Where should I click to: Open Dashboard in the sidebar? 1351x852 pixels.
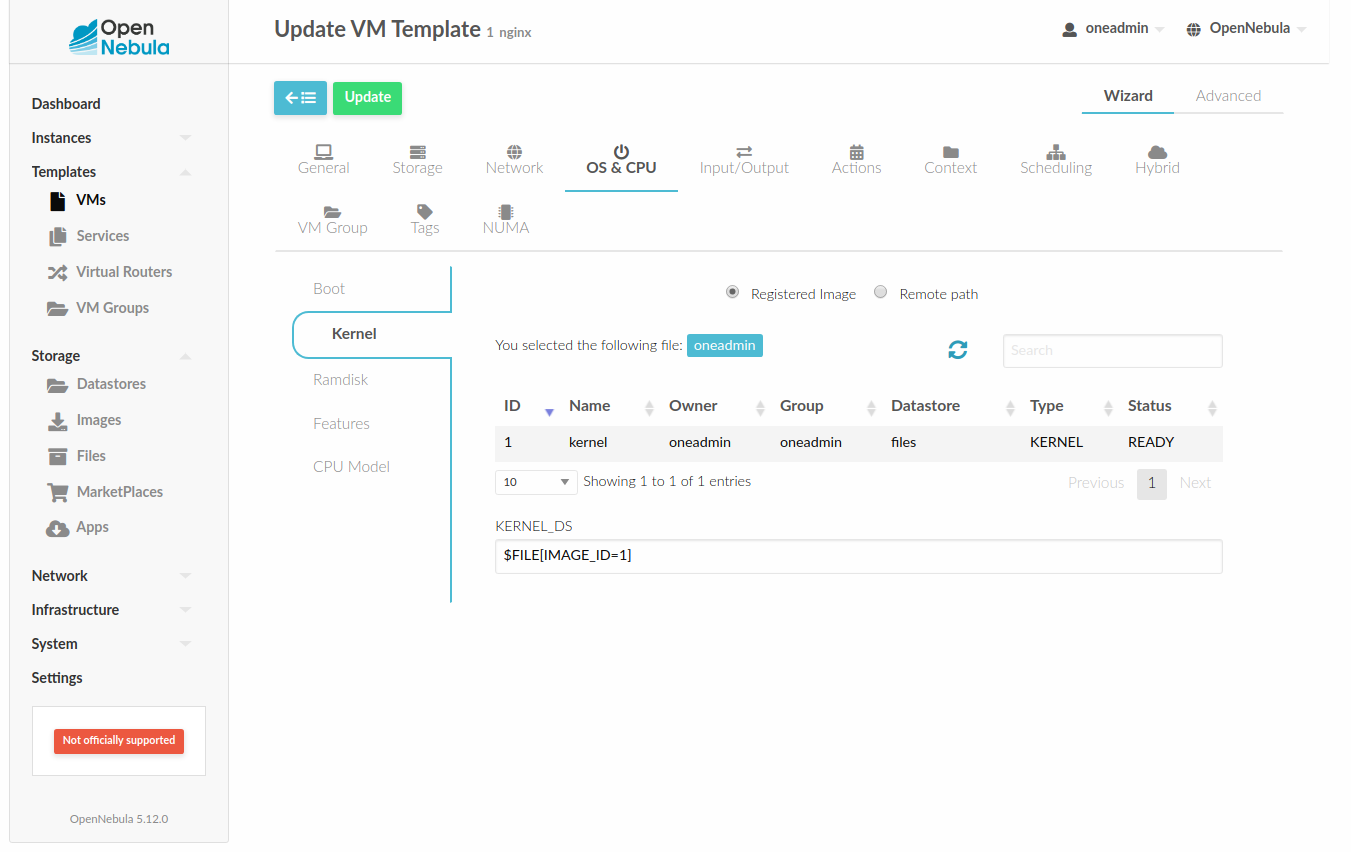tap(66, 104)
